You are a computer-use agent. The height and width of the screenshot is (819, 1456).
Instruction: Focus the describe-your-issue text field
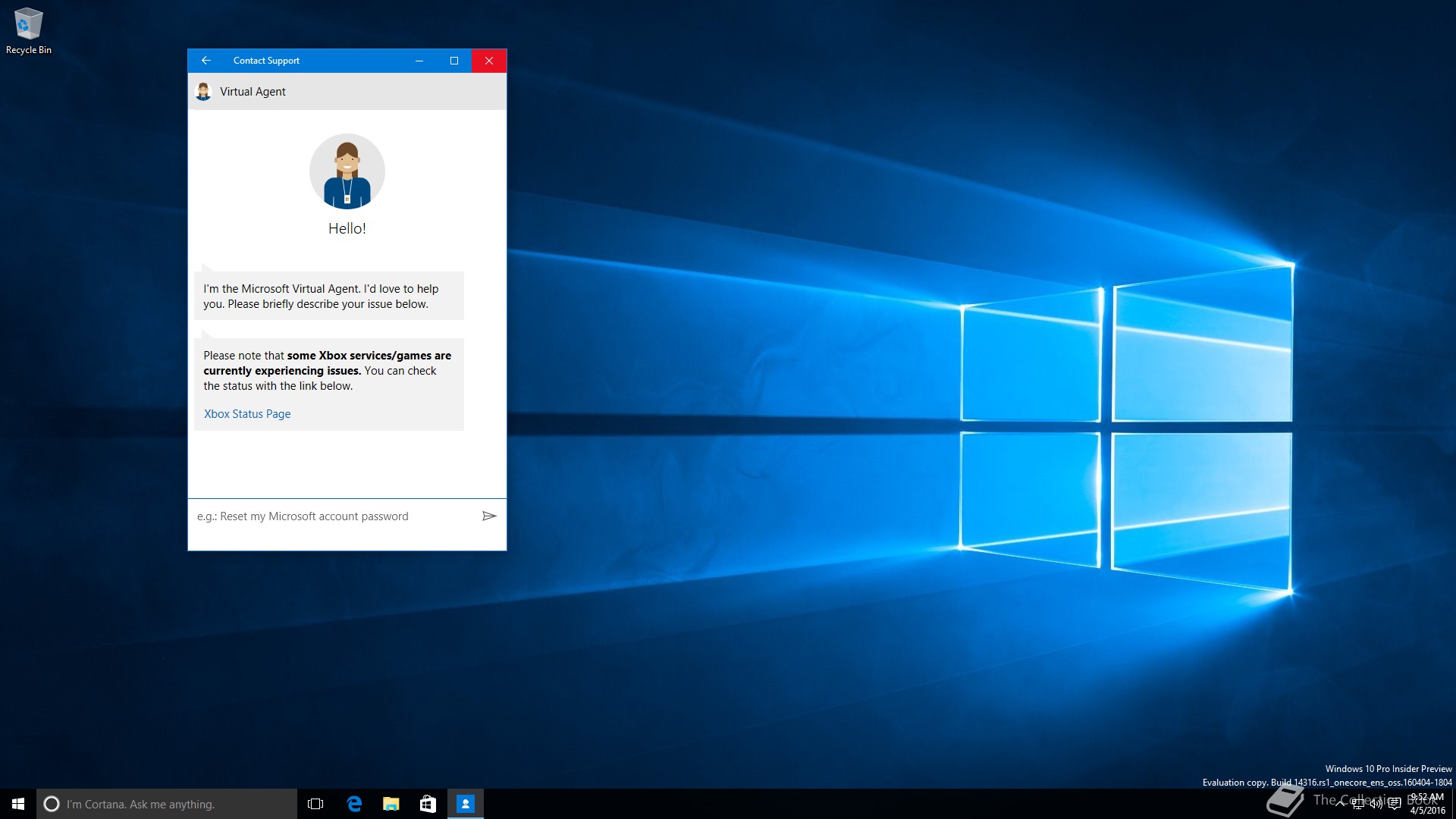(x=334, y=516)
